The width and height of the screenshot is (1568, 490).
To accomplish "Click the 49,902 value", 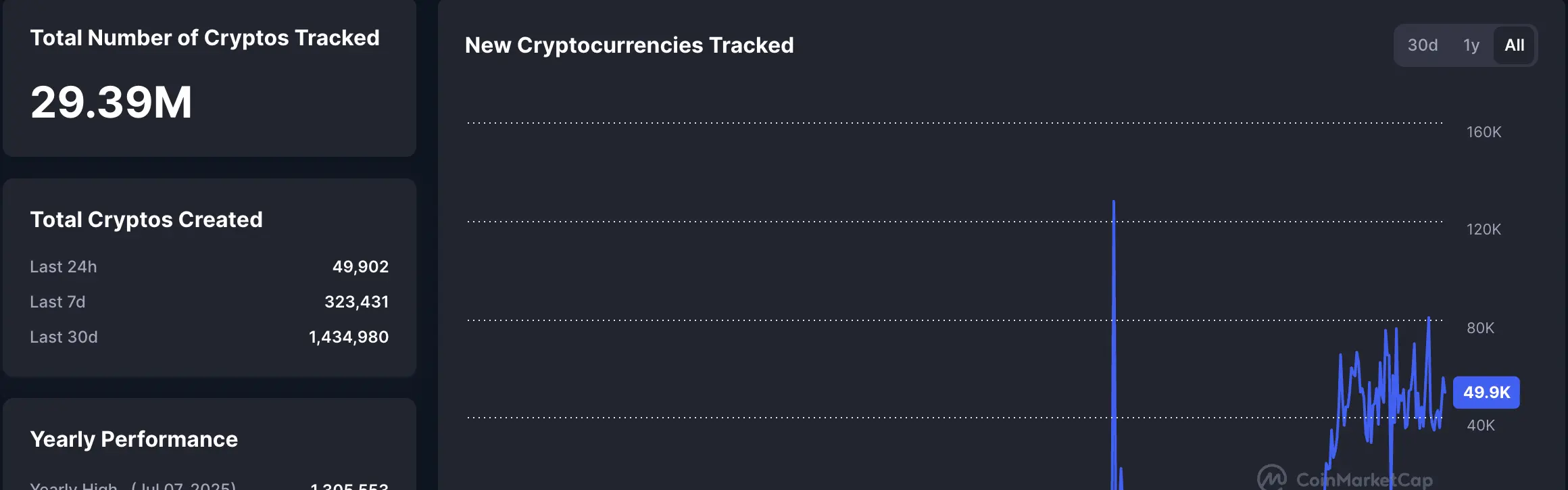I will (360, 267).
